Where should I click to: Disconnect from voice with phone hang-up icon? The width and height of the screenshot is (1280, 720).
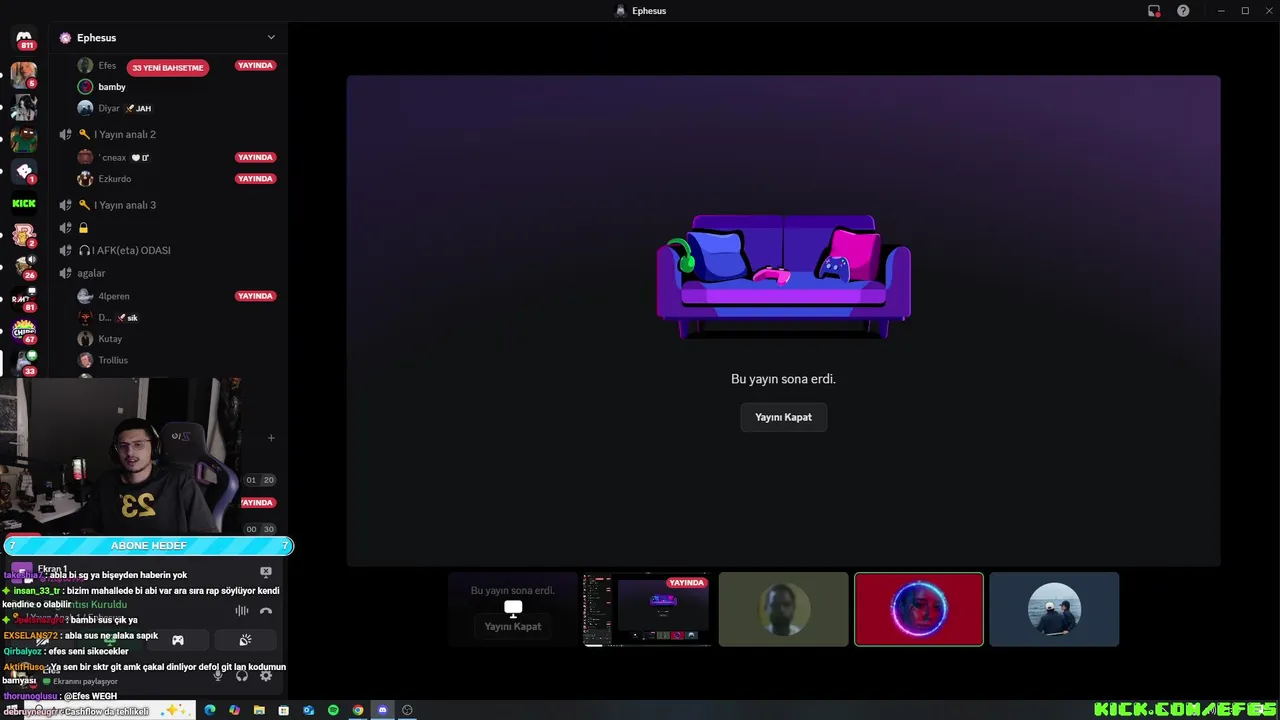(x=266, y=611)
